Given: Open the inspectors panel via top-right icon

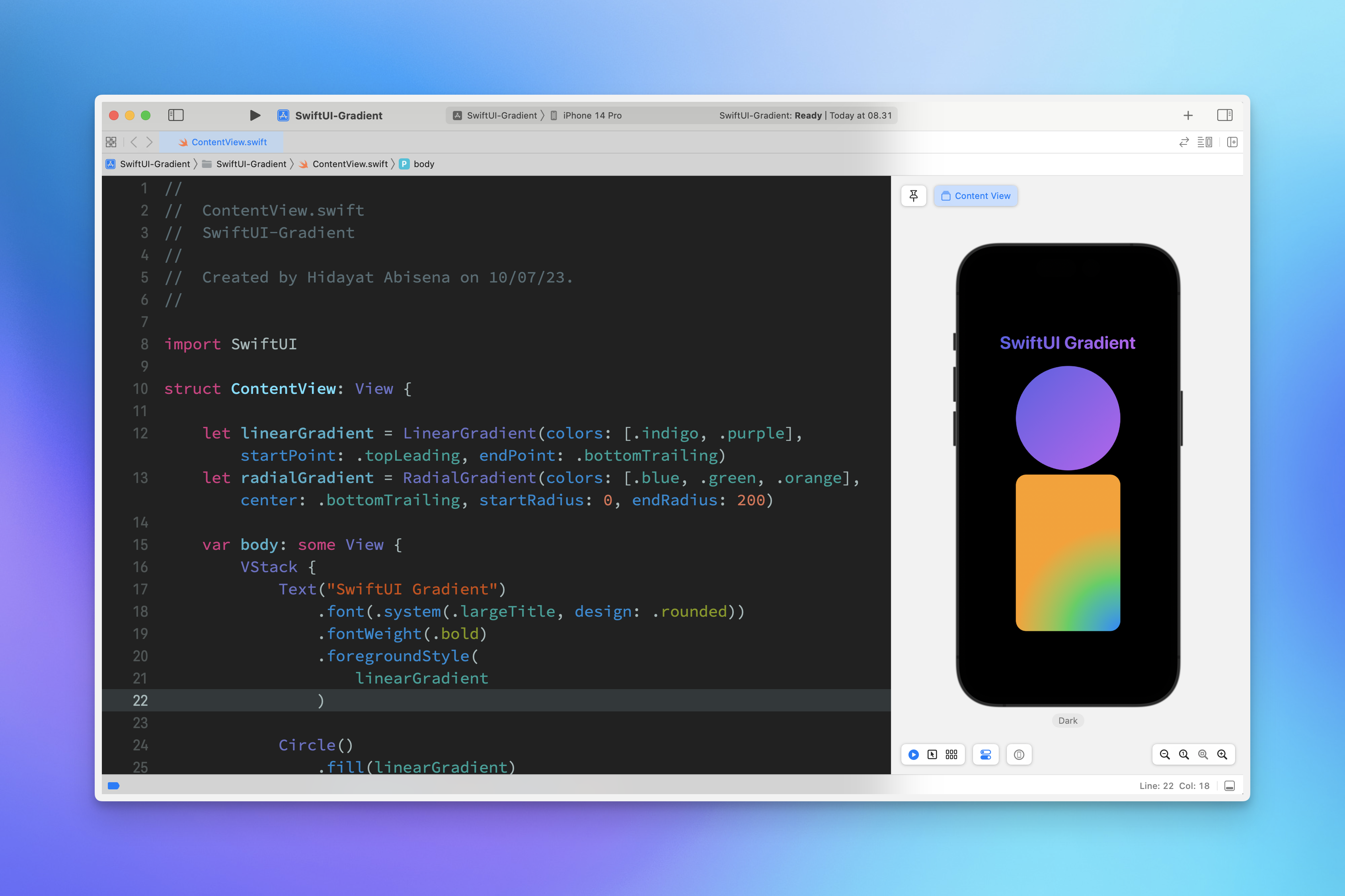Looking at the screenshot, I should [x=1226, y=115].
